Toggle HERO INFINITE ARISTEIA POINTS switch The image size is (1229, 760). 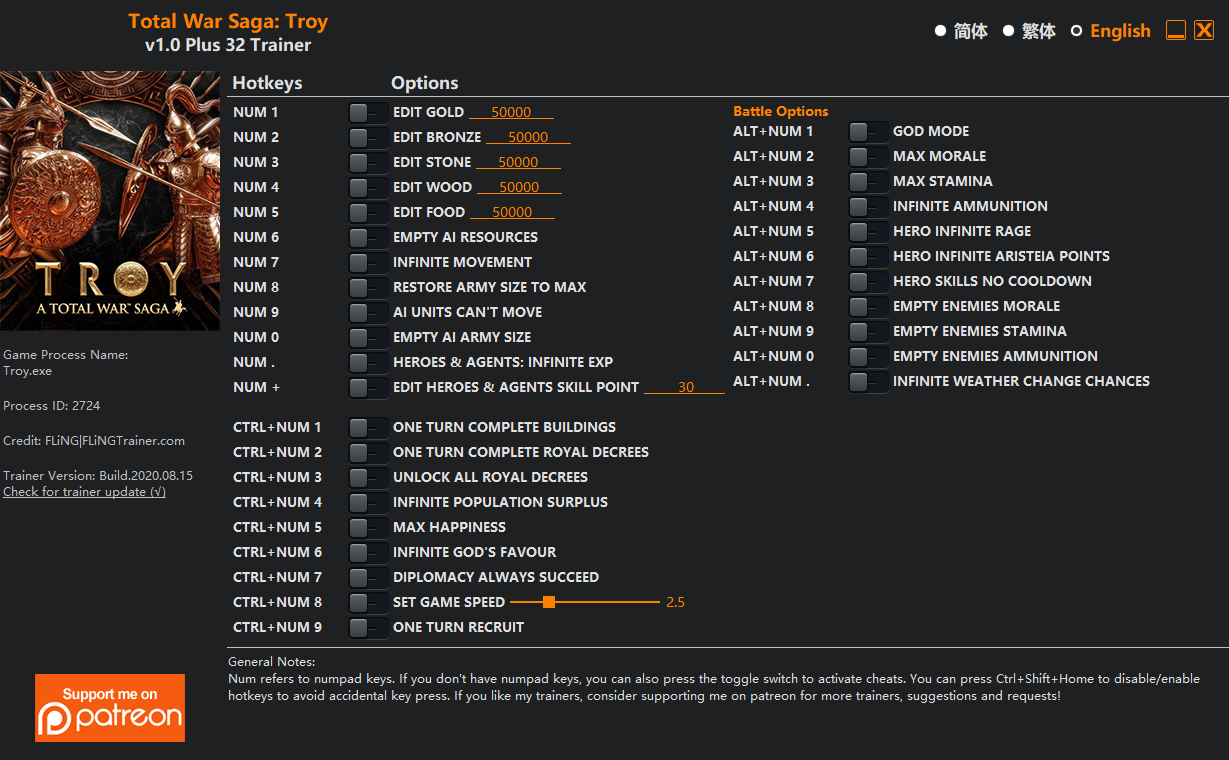coord(868,257)
